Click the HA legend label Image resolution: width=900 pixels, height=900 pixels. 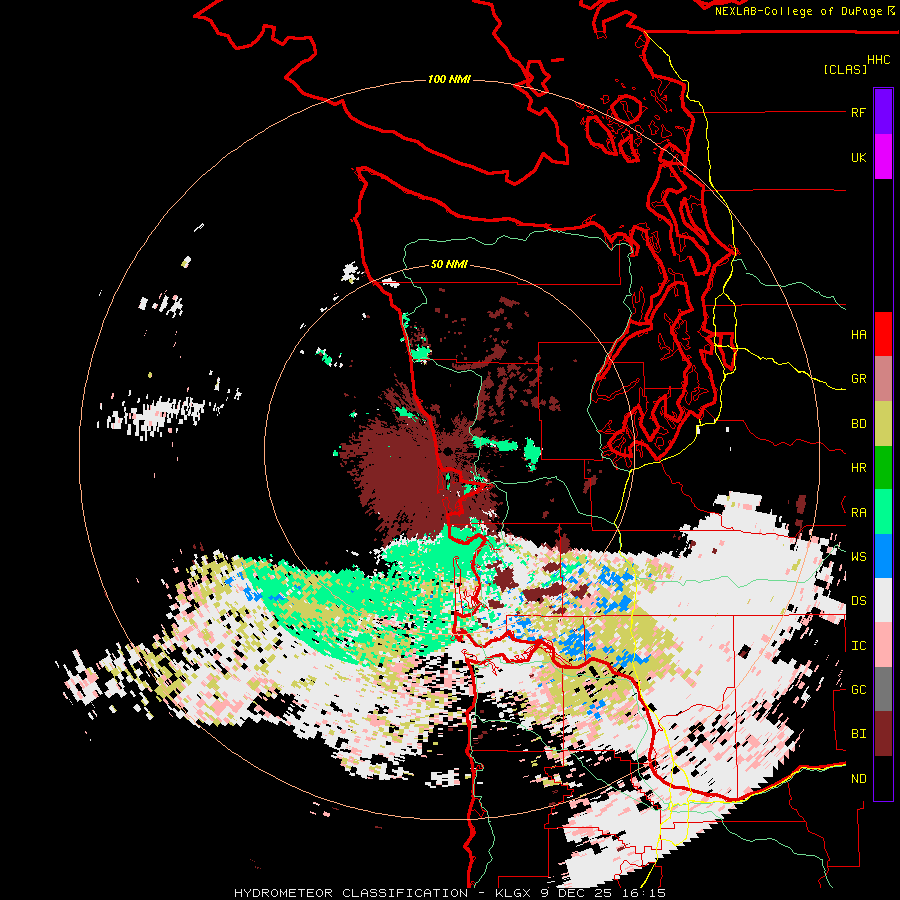858,334
